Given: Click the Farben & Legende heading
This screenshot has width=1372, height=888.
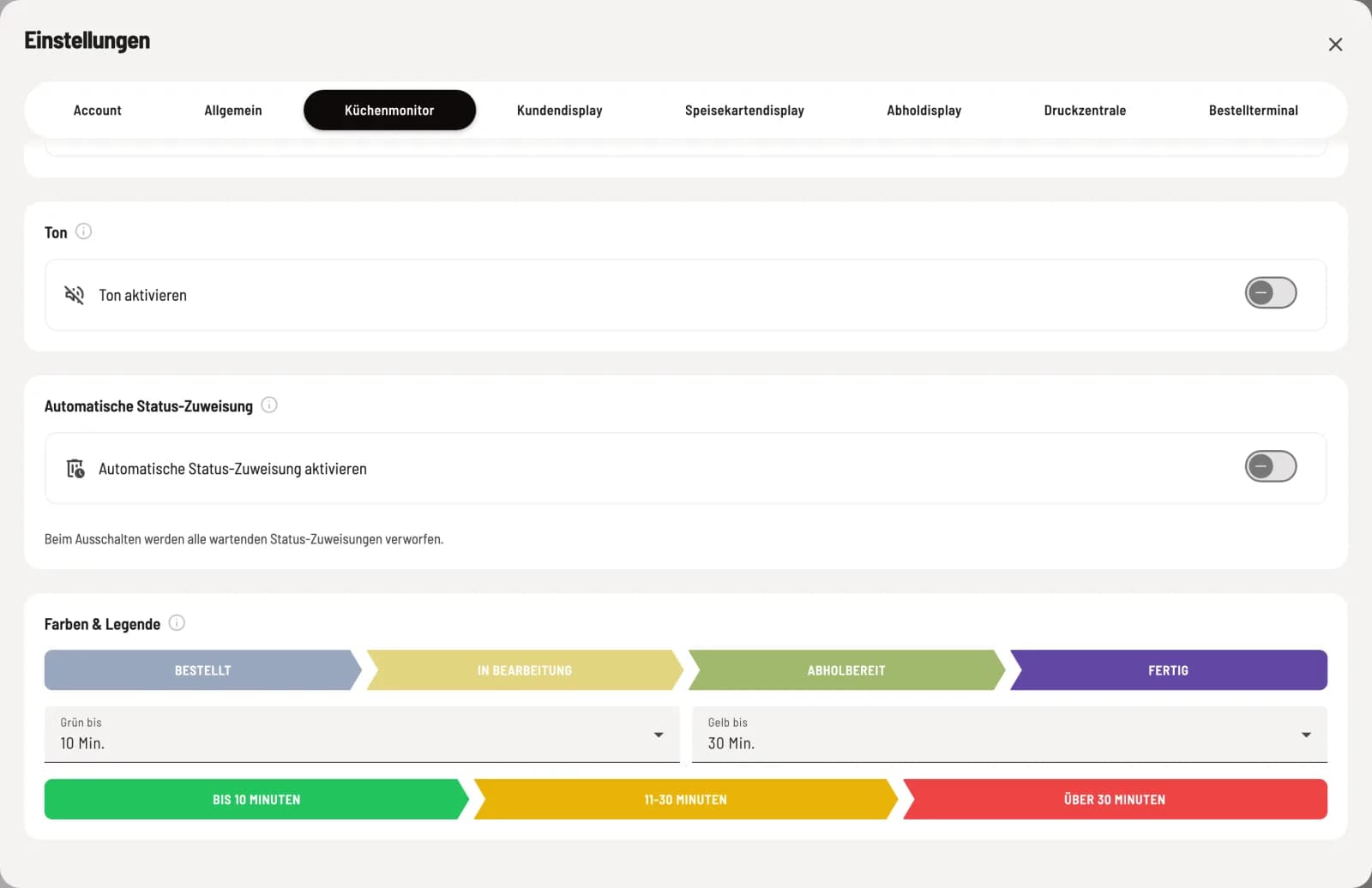Looking at the screenshot, I should pyautogui.click(x=102, y=624).
